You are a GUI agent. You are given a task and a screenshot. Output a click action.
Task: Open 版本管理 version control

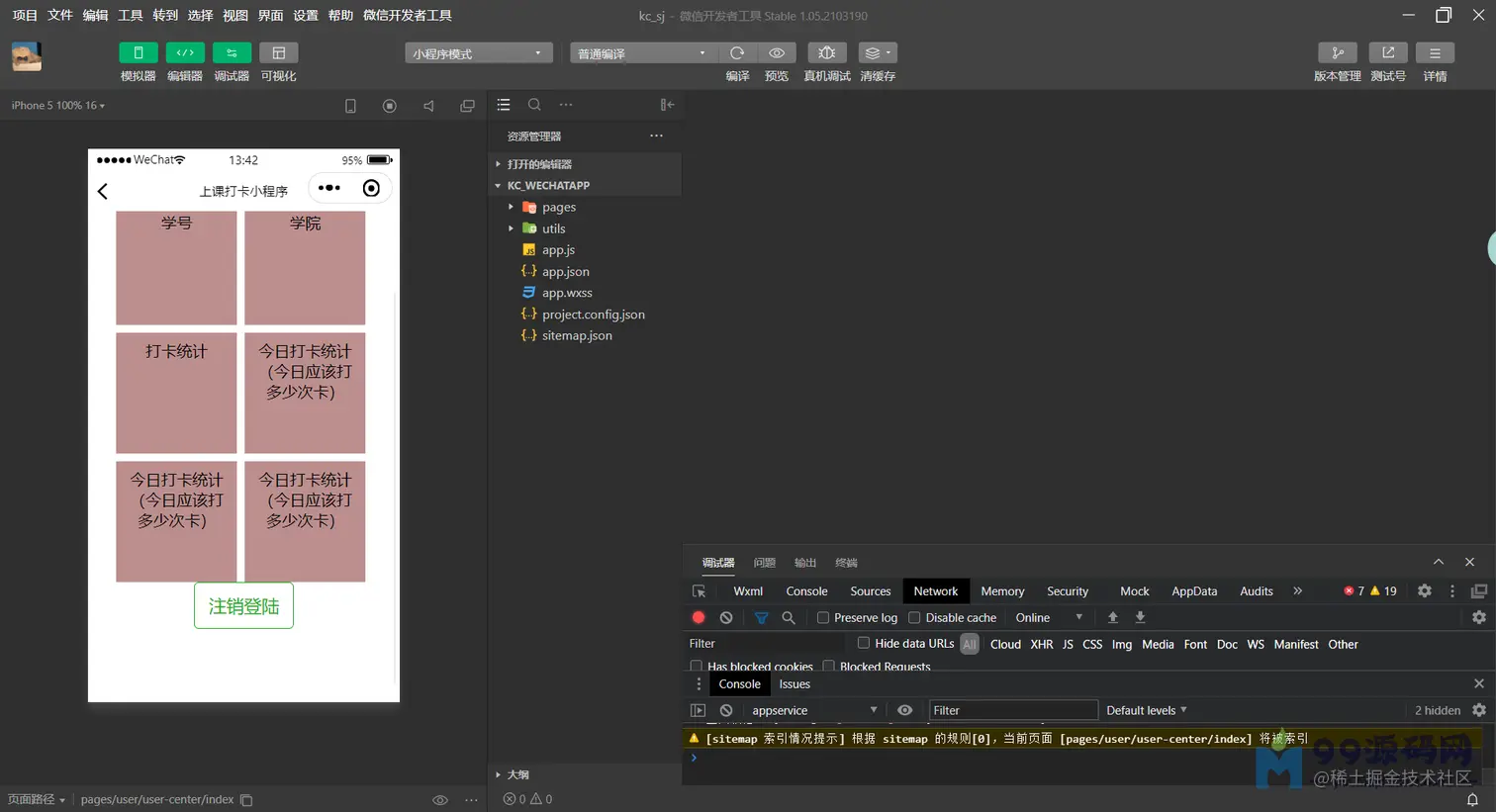pos(1338,52)
